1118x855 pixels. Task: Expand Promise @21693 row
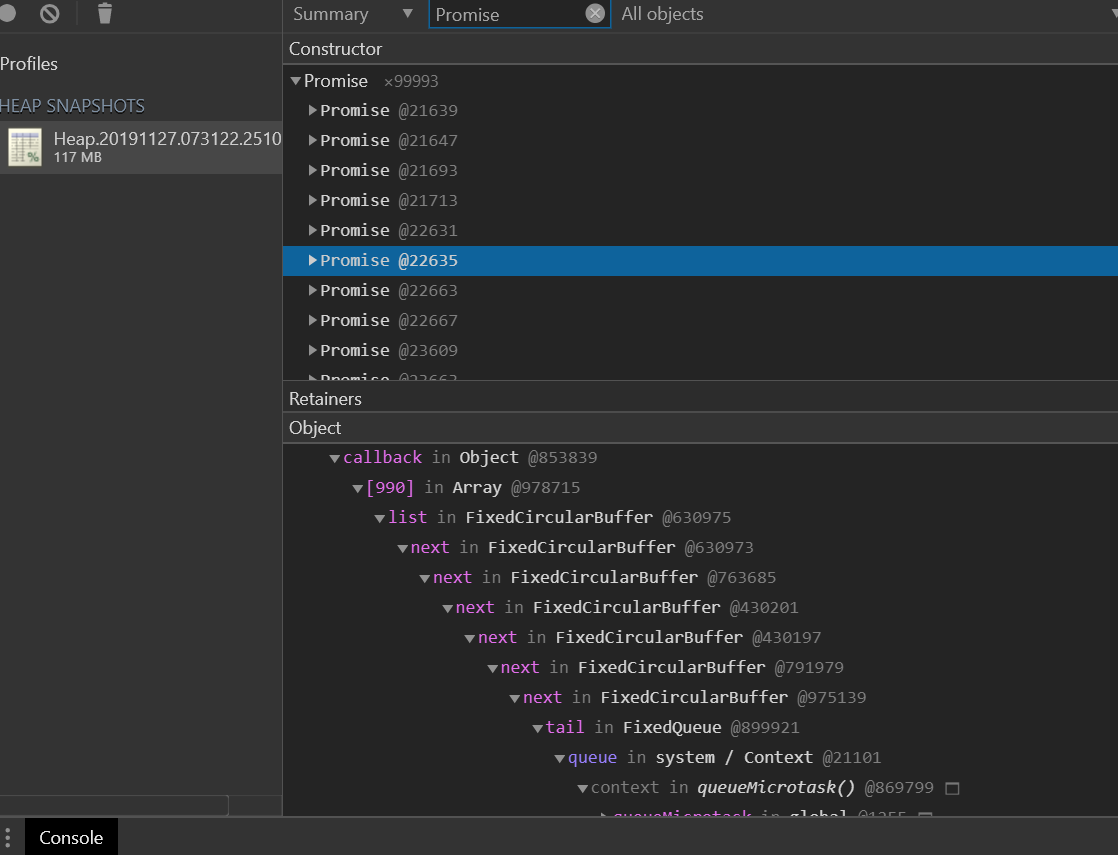(312, 170)
